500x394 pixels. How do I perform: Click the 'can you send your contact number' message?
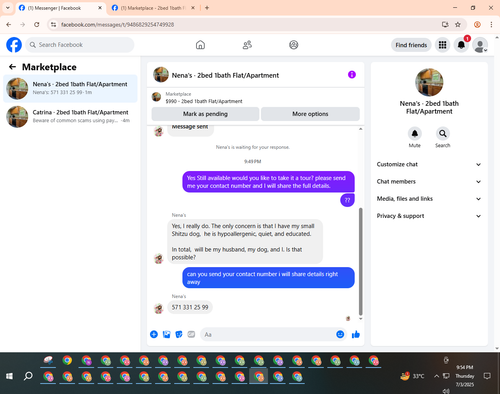tap(268, 278)
